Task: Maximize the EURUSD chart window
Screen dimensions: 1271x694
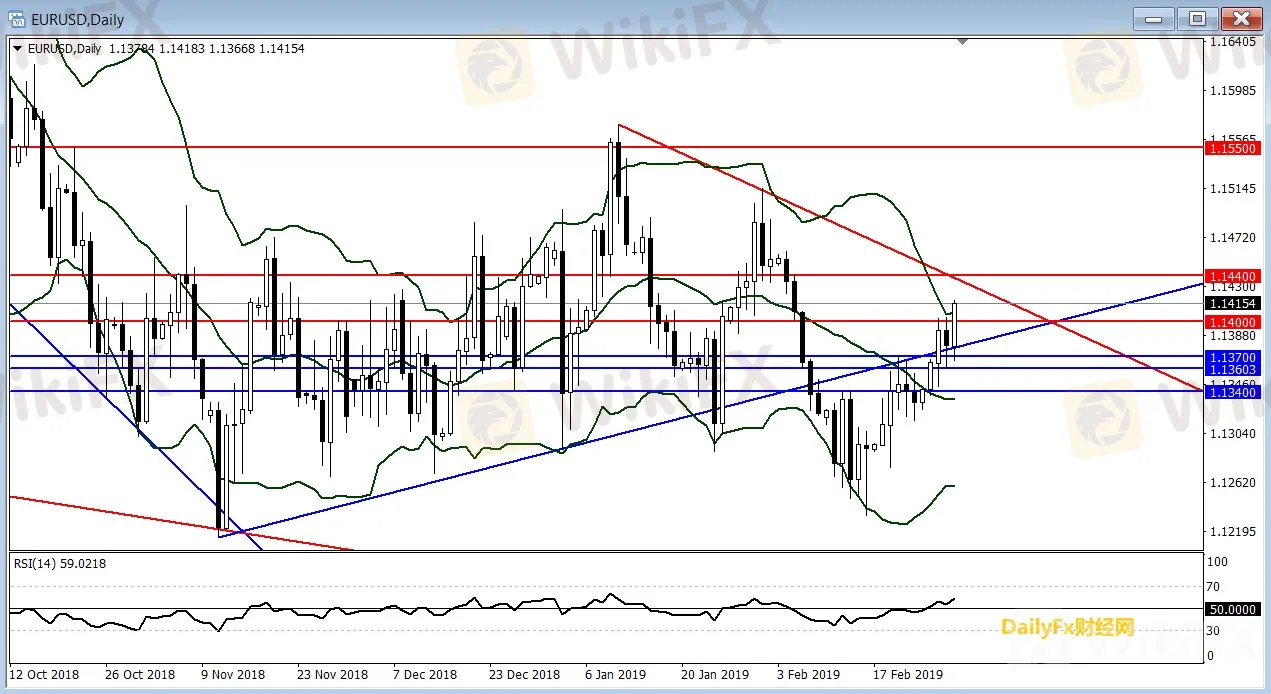Action: coord(1197,18)
